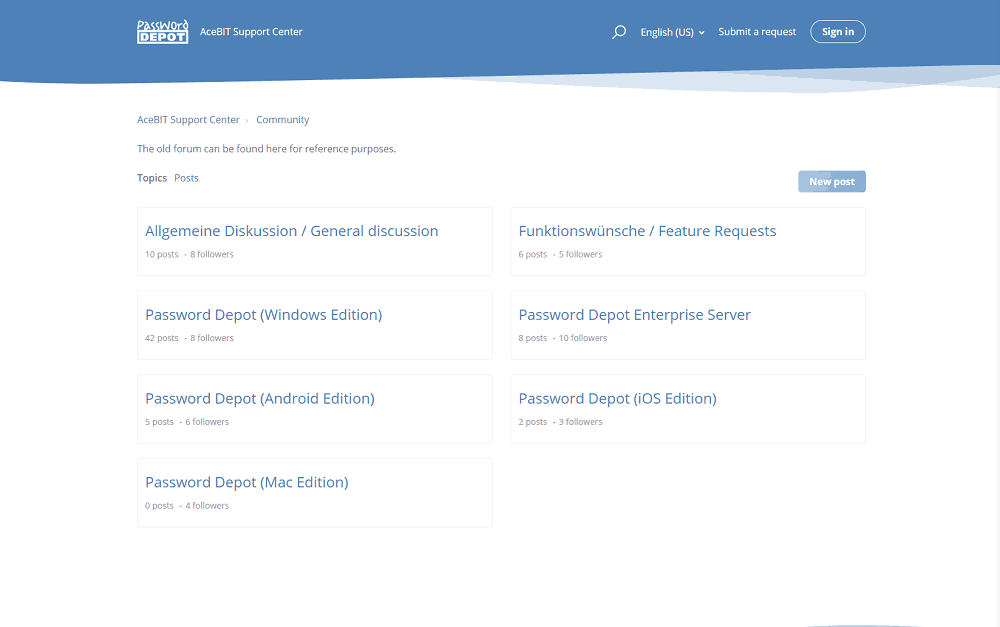
Task: Click '4 followers' under Mac Edition
Action: (207, 506)
